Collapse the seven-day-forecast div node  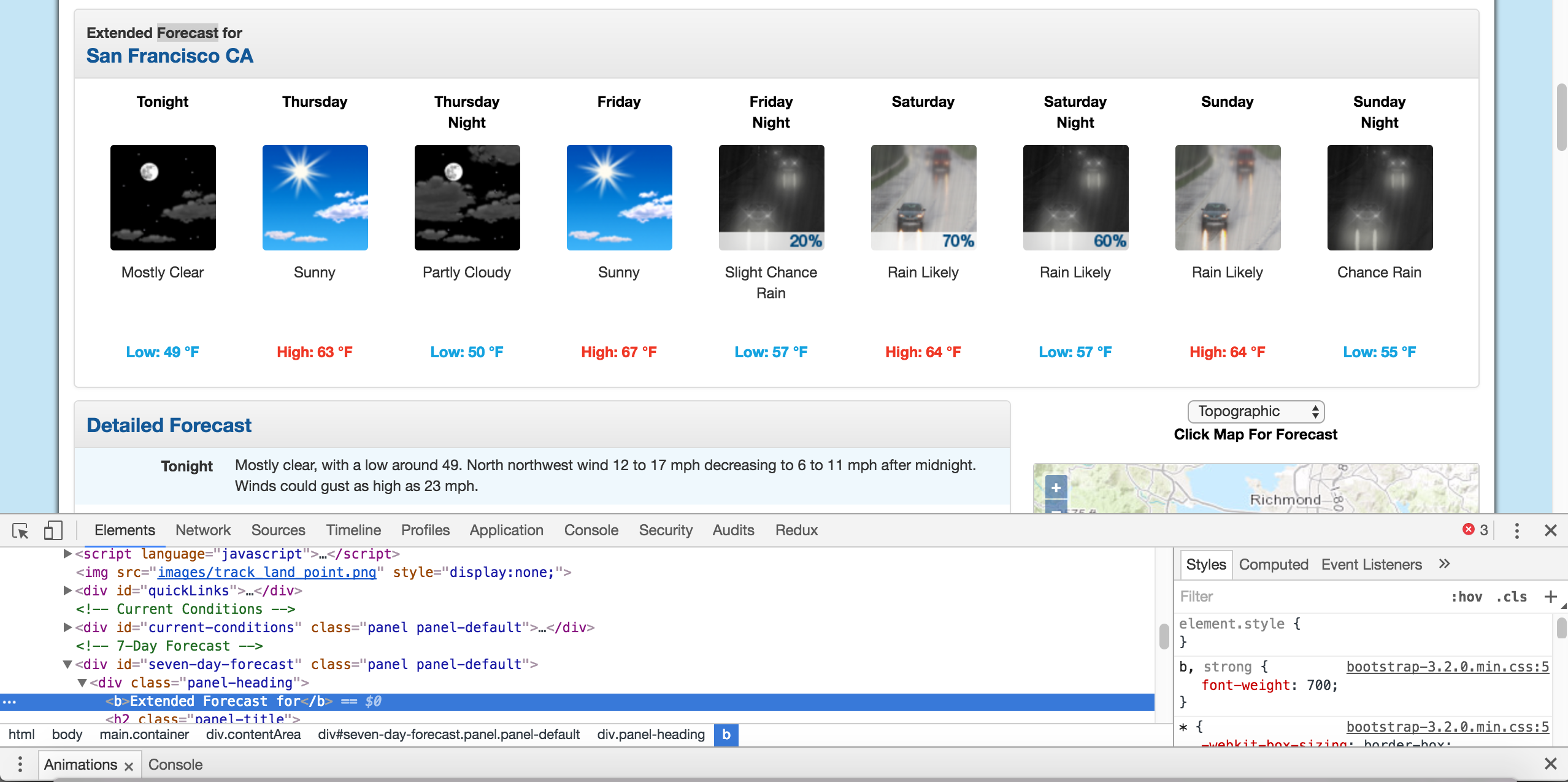[67, 664]
